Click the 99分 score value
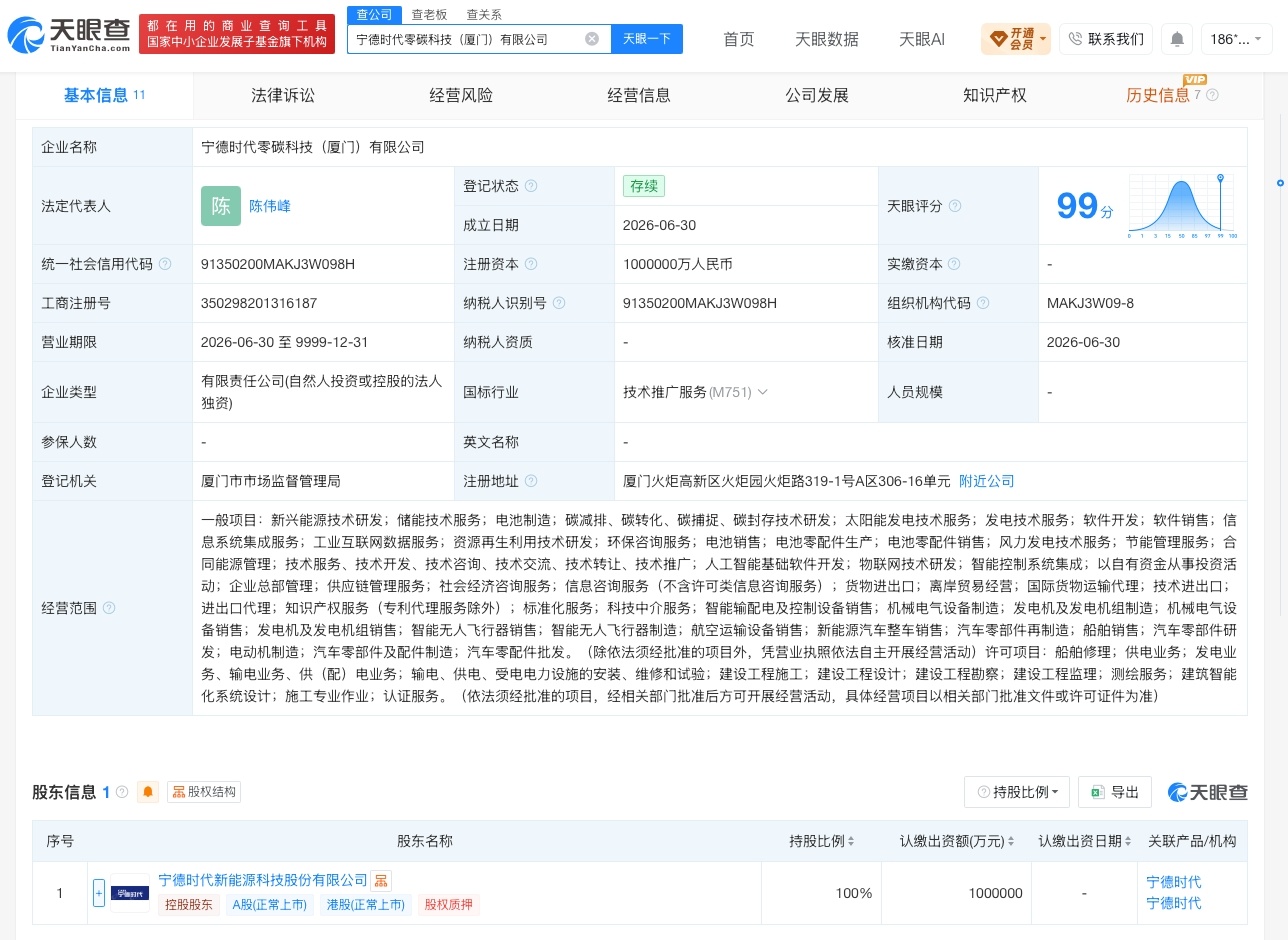The image size is (1288, 940). click(x=1085, y=206)
